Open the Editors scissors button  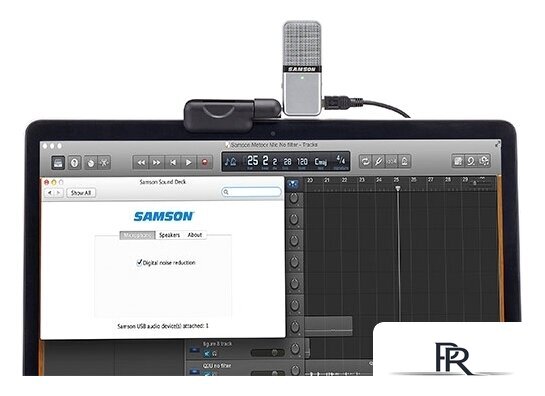click(104, 162)
